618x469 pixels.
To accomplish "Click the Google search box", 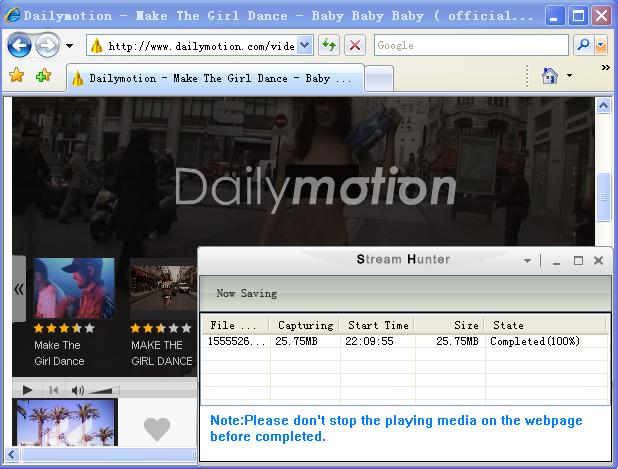I will 471,45.
